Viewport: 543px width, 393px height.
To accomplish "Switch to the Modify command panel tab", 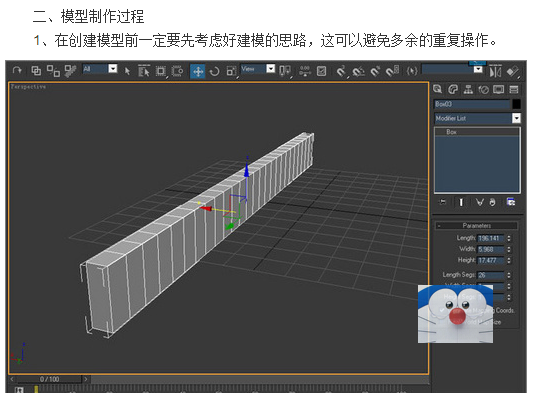I will 453,89.
